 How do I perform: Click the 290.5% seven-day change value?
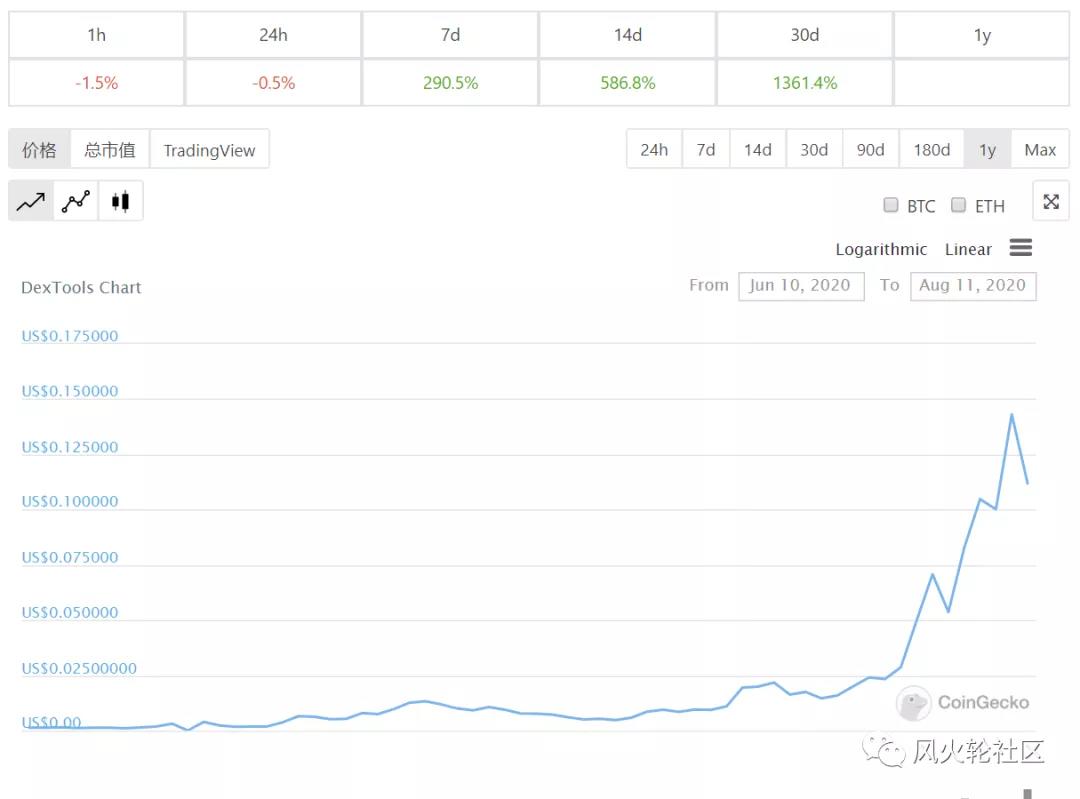pos(450,83)
